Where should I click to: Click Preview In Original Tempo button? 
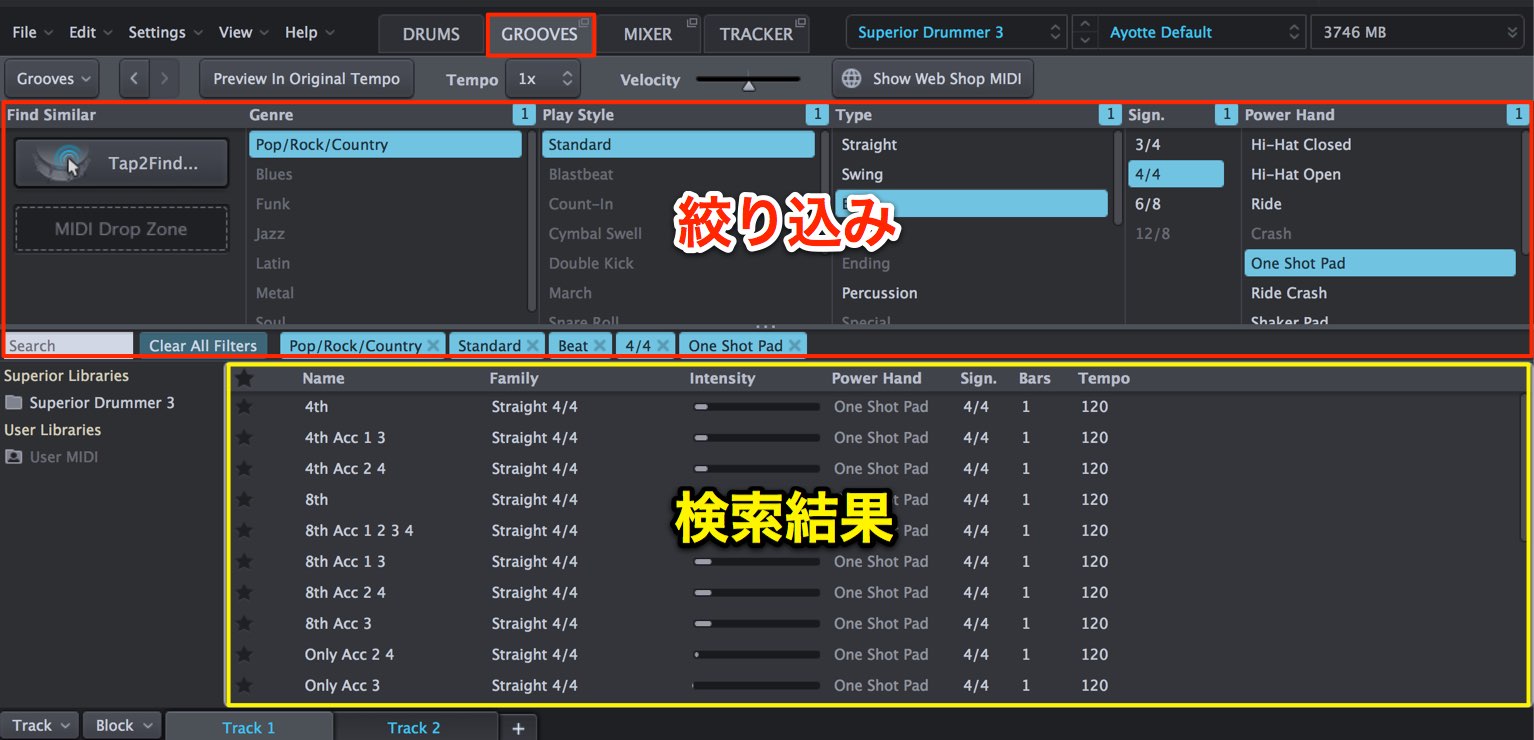tap(306, 78)
